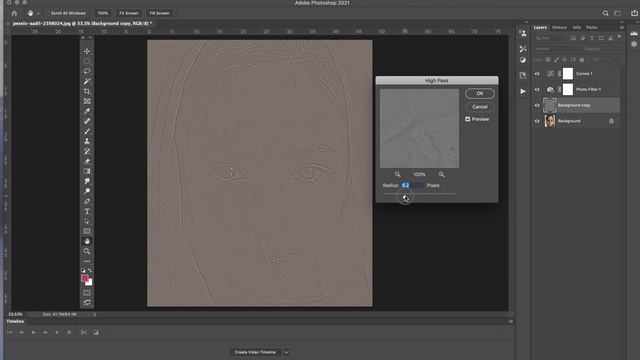Play the timeline
The height and width of the screenshot is (360, 640).
[x=33, y=333]
